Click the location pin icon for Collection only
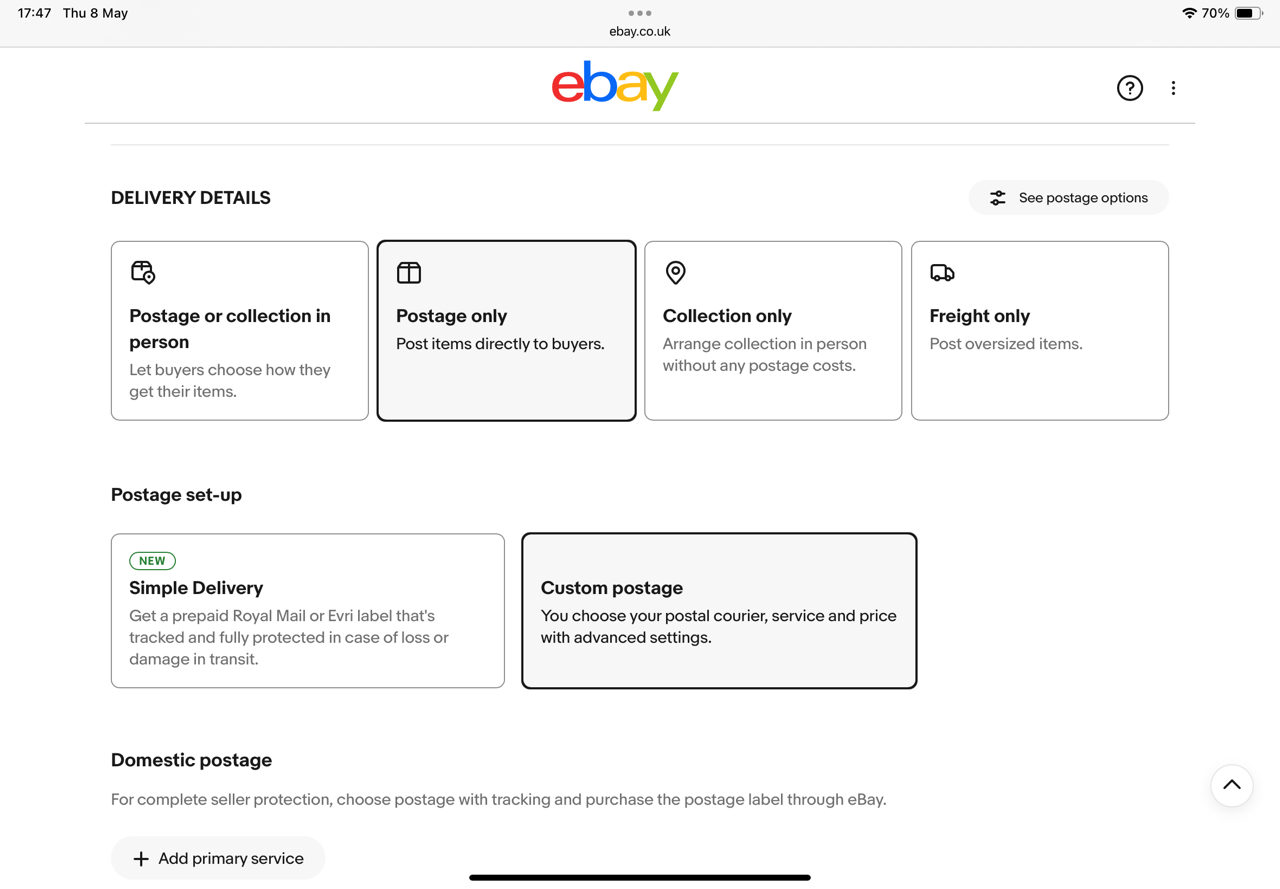The height and width of the screenshot is (889, 1280). pos(676,272)
